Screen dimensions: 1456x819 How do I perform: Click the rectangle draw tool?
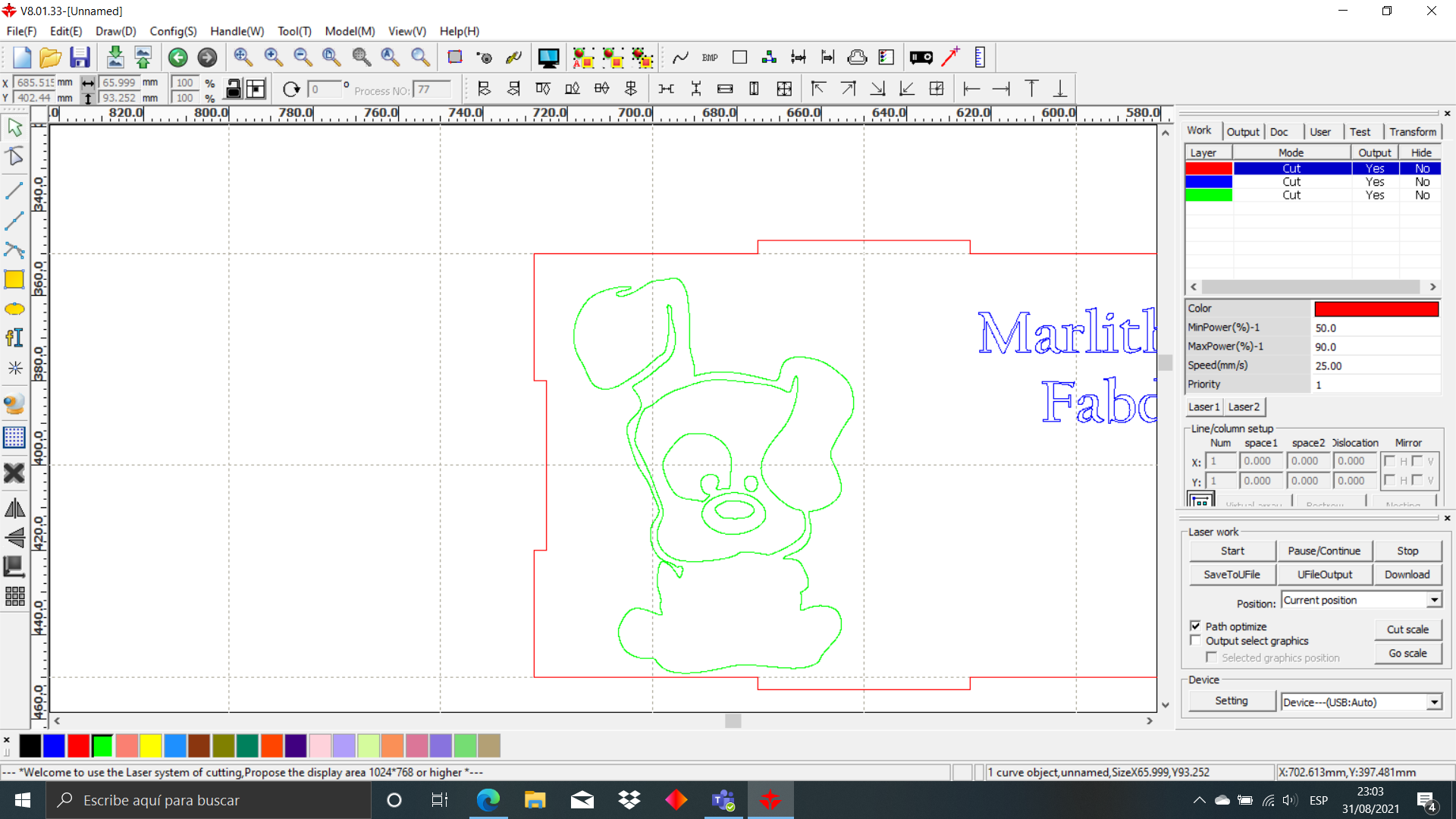[15, 279]
